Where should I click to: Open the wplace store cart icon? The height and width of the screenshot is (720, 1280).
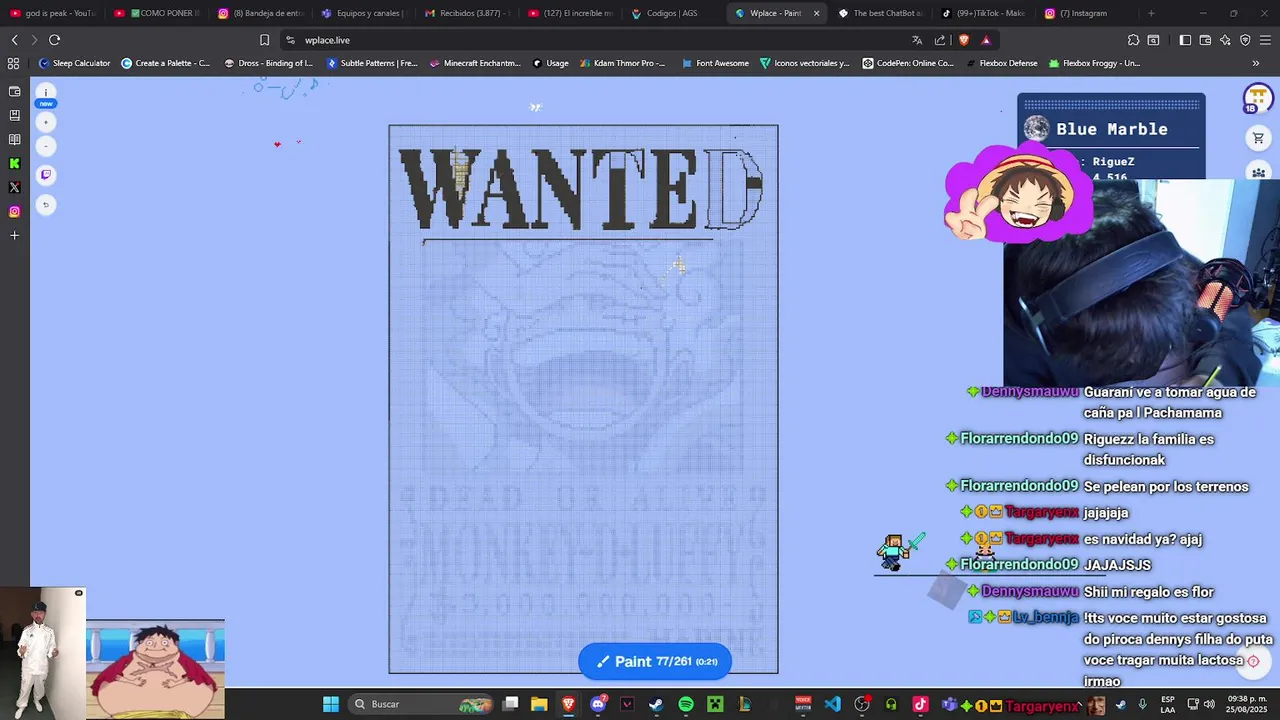(1258, 138)
